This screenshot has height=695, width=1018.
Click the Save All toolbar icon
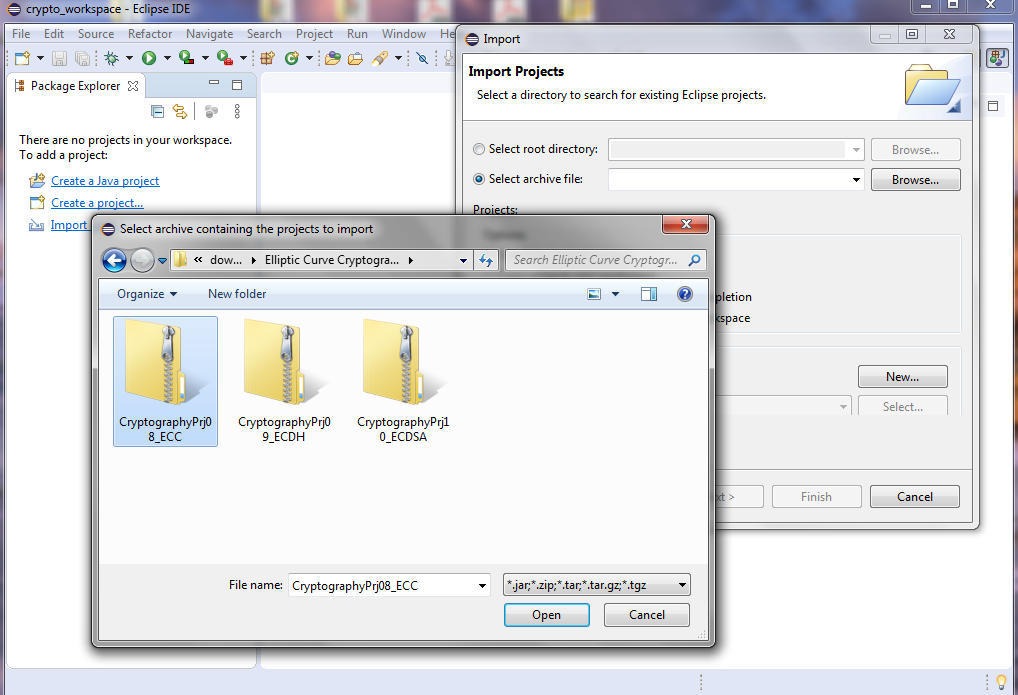point(82,57)
